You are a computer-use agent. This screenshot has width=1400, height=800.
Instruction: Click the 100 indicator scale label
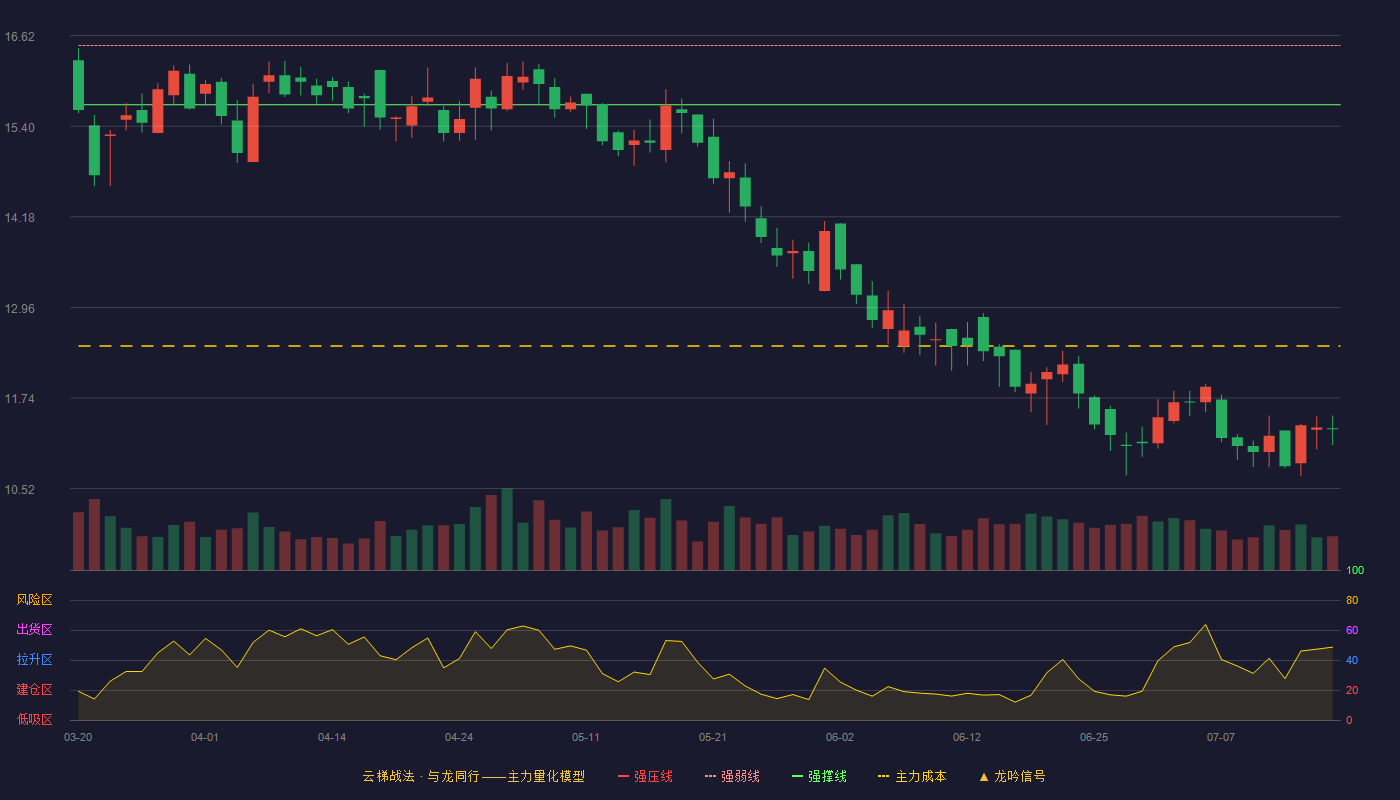click(x=1355, y=571)
